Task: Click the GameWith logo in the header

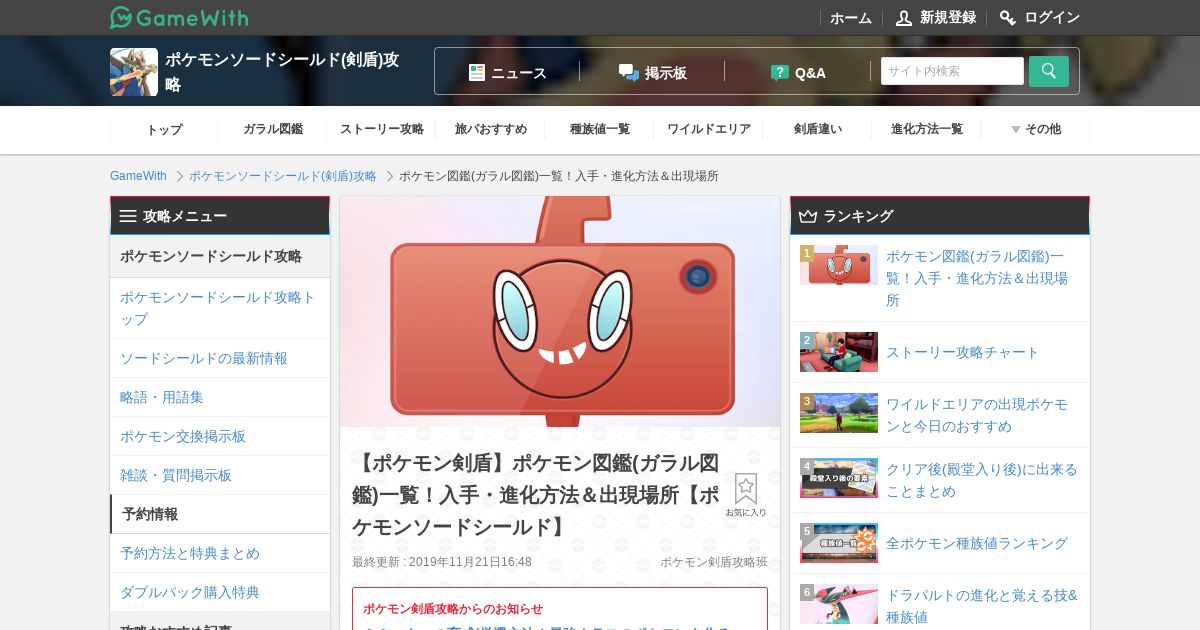Action: [x=179, y=17]
